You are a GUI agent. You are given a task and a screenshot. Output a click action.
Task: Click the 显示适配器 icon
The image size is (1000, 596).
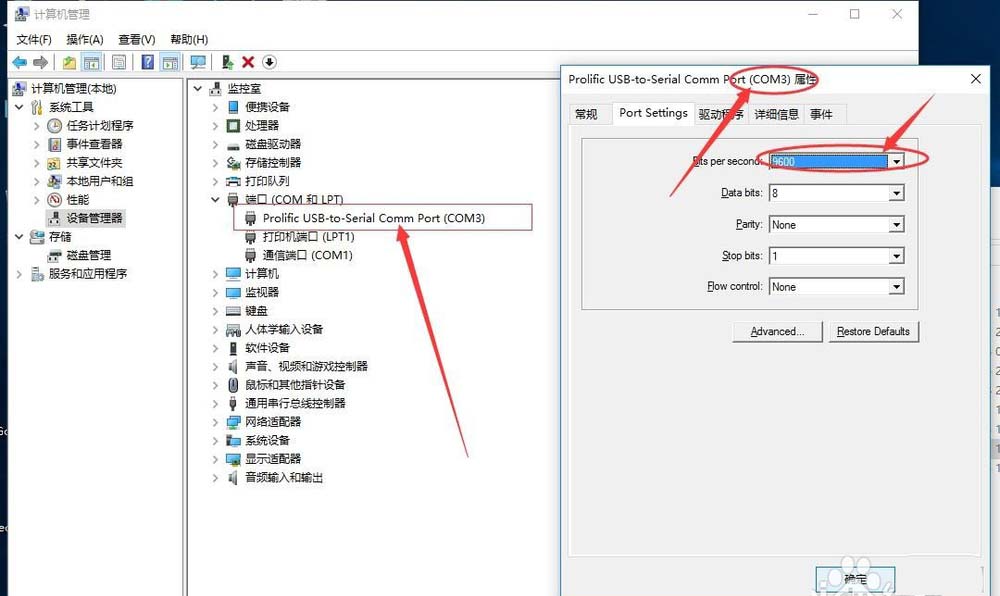(233, 459)
